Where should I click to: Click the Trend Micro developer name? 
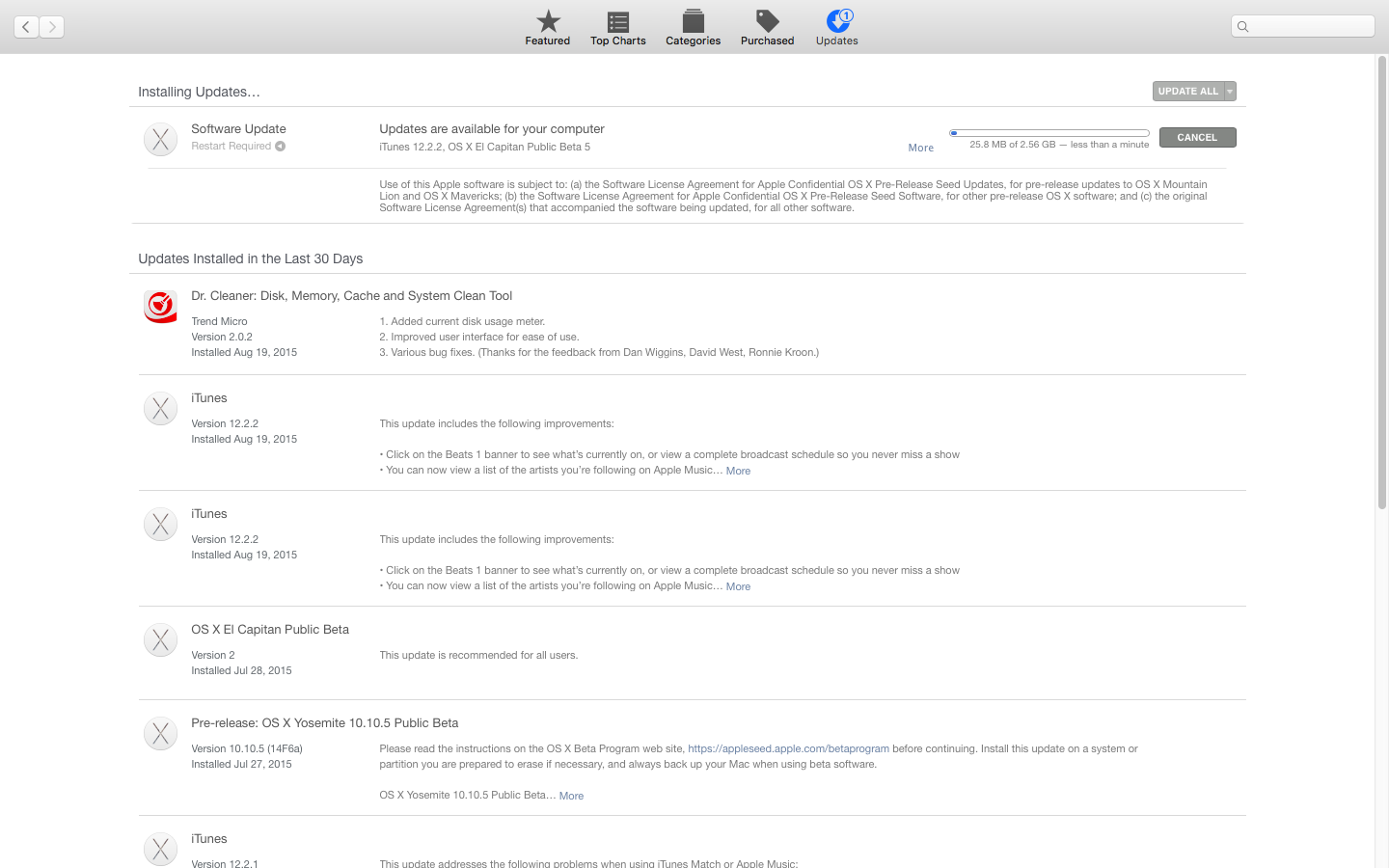coord(219,321)
